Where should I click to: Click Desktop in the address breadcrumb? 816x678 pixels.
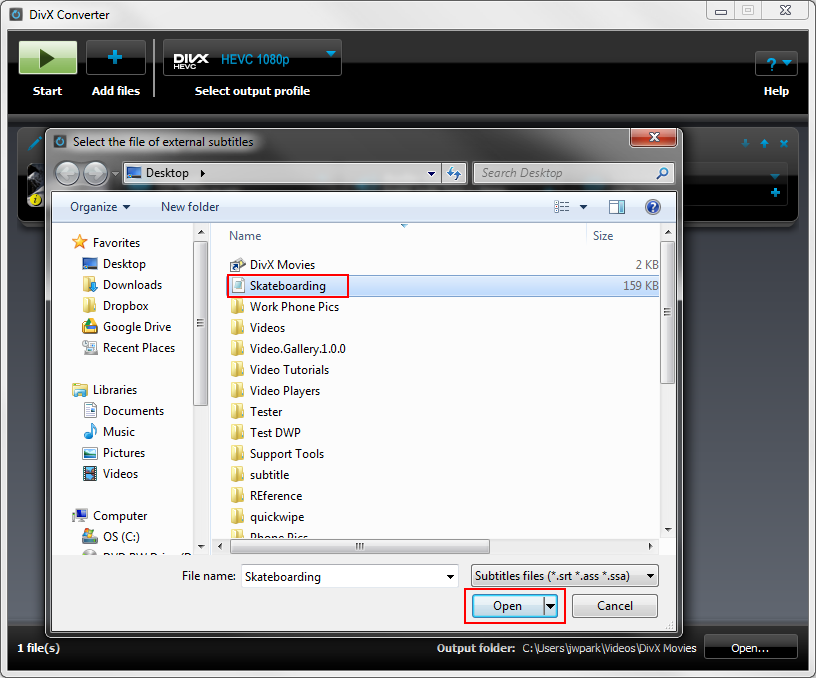[163, 172]
